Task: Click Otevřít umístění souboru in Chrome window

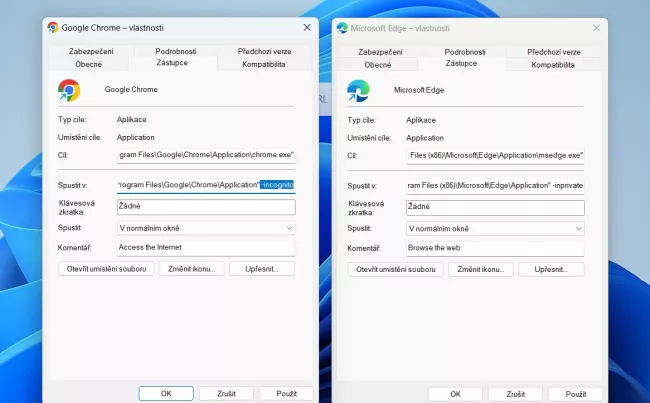Action: [x=106, y=269]
